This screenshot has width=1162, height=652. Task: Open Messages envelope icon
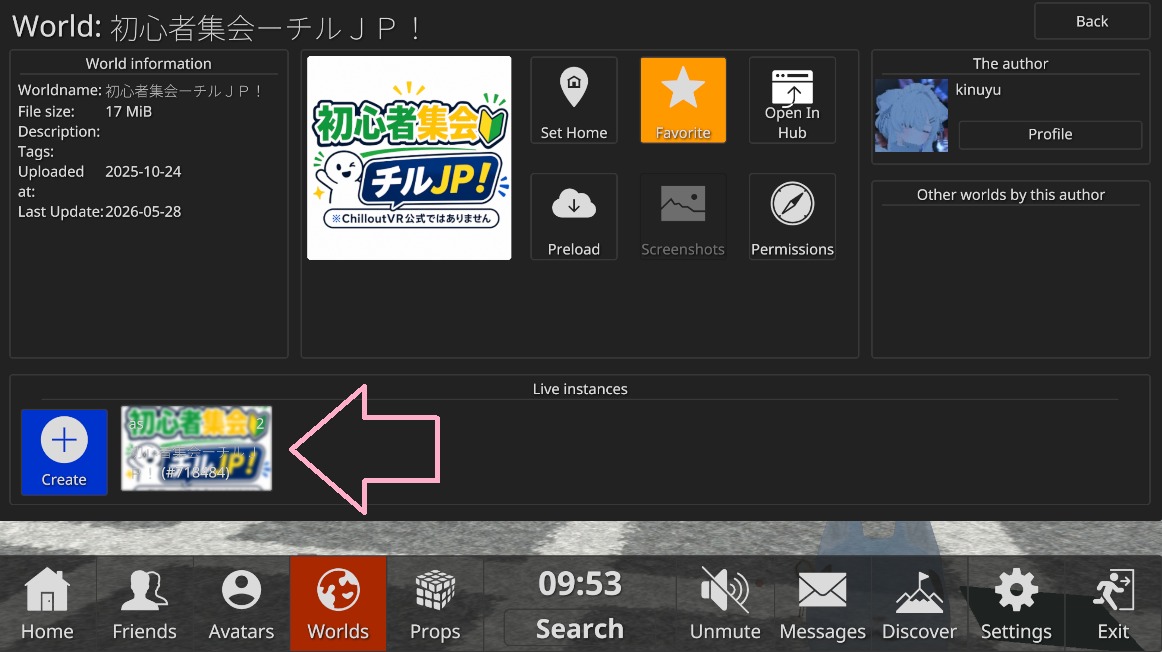click(x=823, y=604)
